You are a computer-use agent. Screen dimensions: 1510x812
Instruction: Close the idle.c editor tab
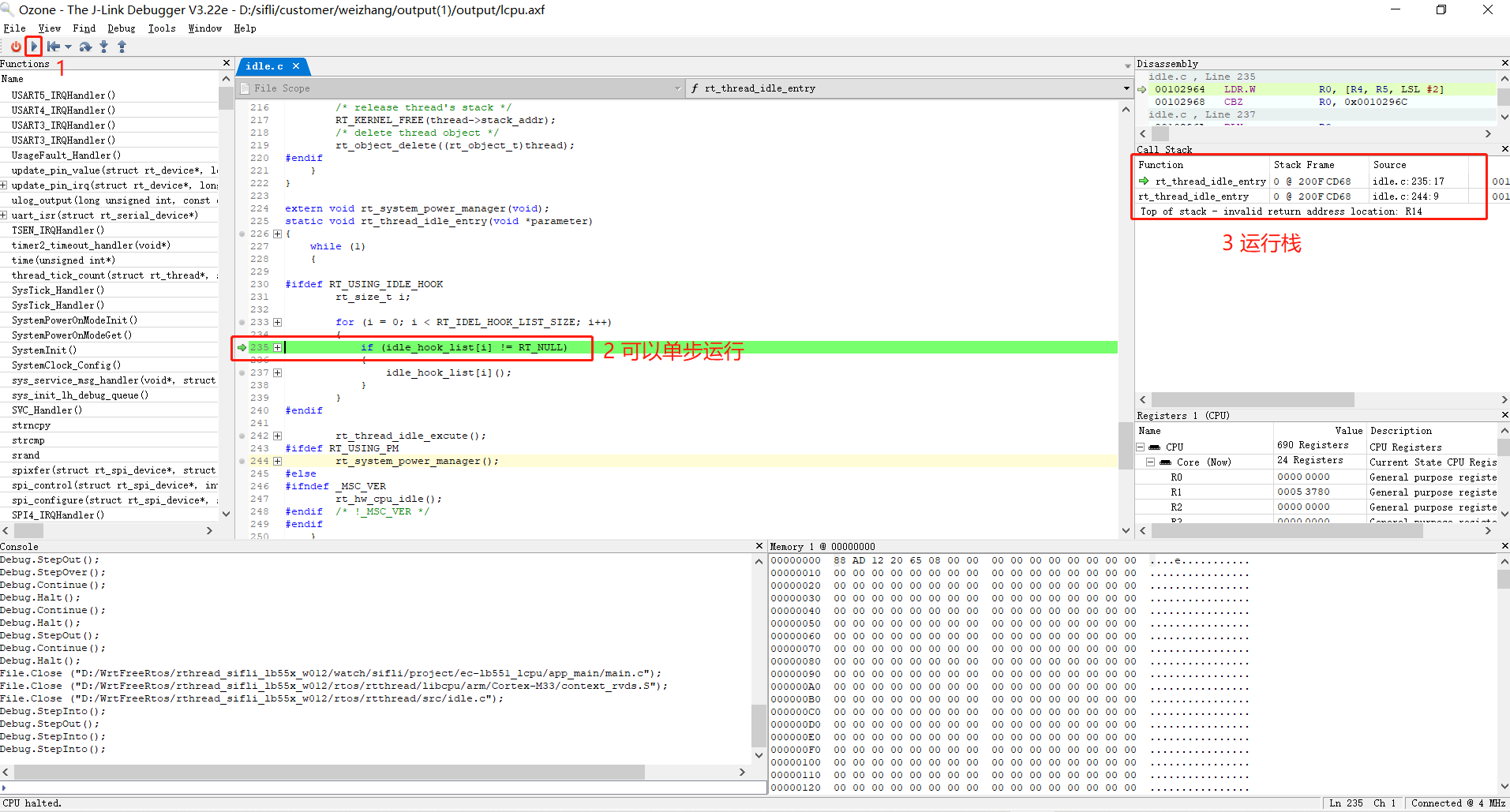(x=296, y=66)
